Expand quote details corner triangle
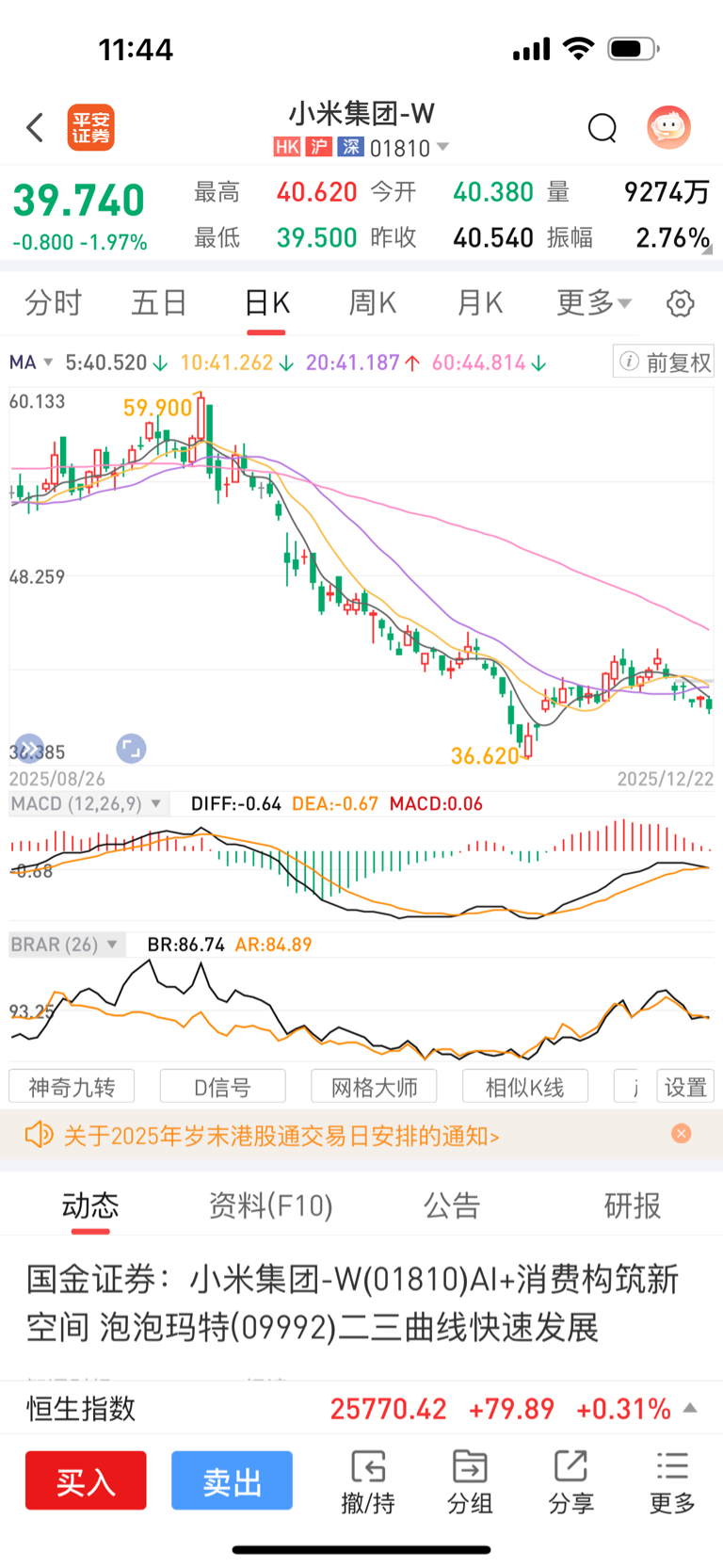723x1568 pixels. point(707,250)
